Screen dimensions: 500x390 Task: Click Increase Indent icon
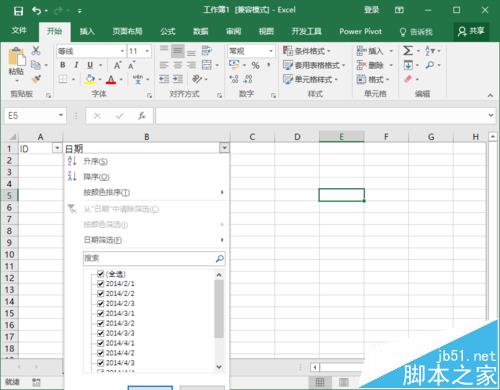(178, 79)
